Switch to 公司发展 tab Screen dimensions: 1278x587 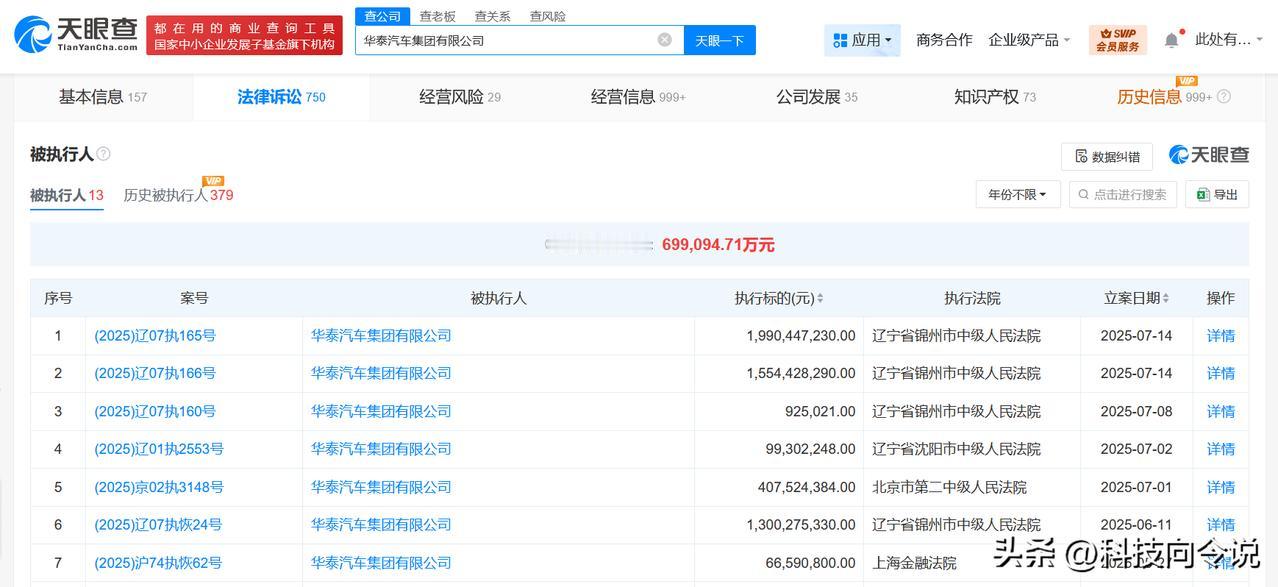pos(817,97)
